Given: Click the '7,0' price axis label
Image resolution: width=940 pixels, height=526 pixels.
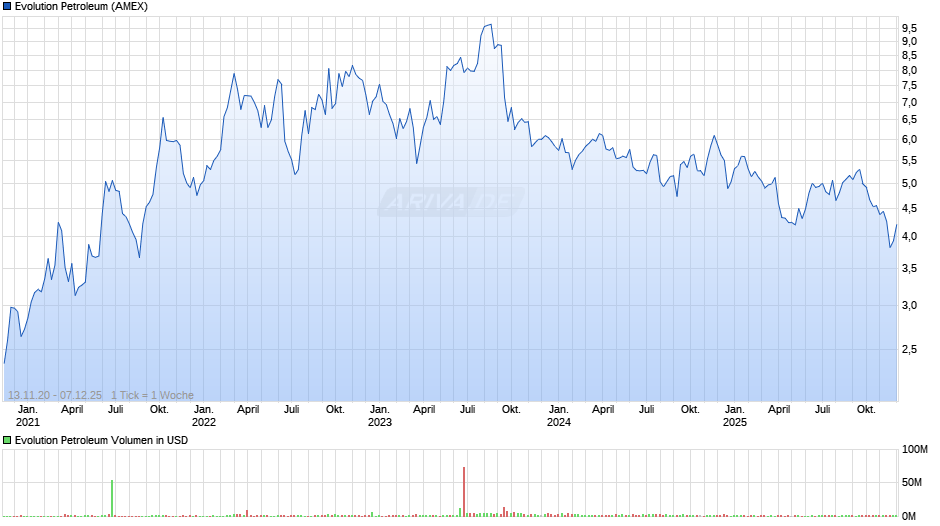Looking at the screenshot, I should pos(909,103).
